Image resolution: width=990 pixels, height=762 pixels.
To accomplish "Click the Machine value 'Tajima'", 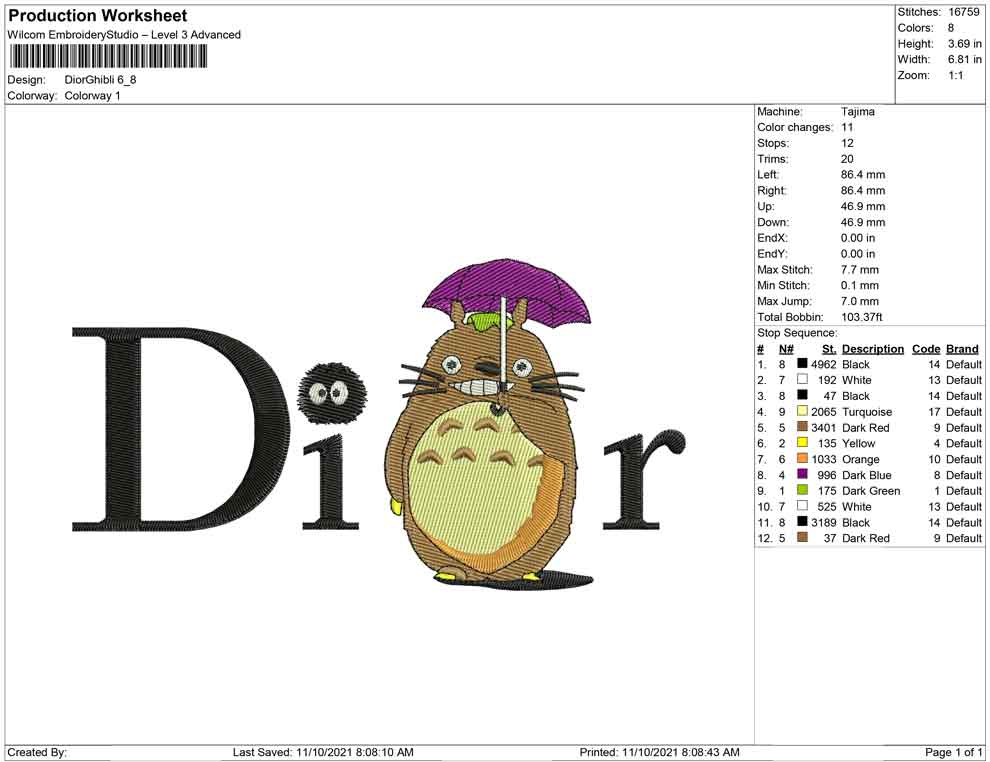I will tap(858, 112).
